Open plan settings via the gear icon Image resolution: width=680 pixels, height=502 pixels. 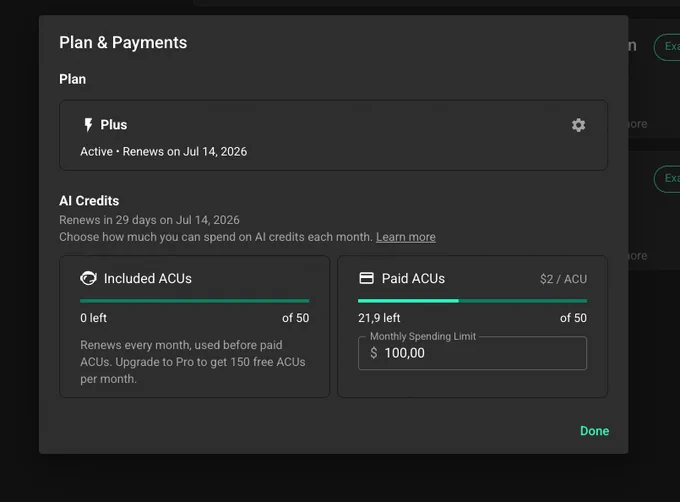coord(578,125)
